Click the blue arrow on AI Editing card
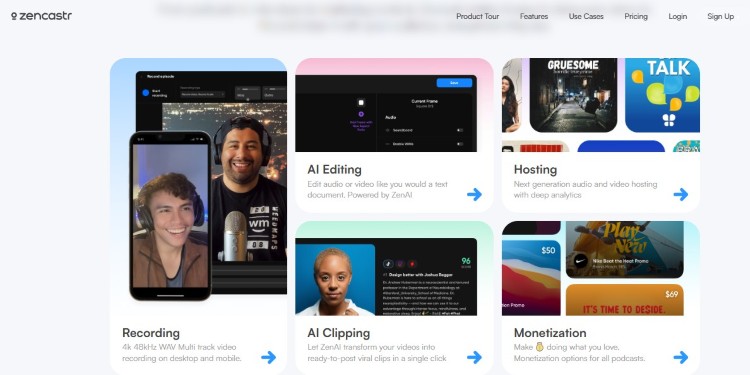Image resolution: width=750 pixels, height=375 pixels. pos(474,194)
